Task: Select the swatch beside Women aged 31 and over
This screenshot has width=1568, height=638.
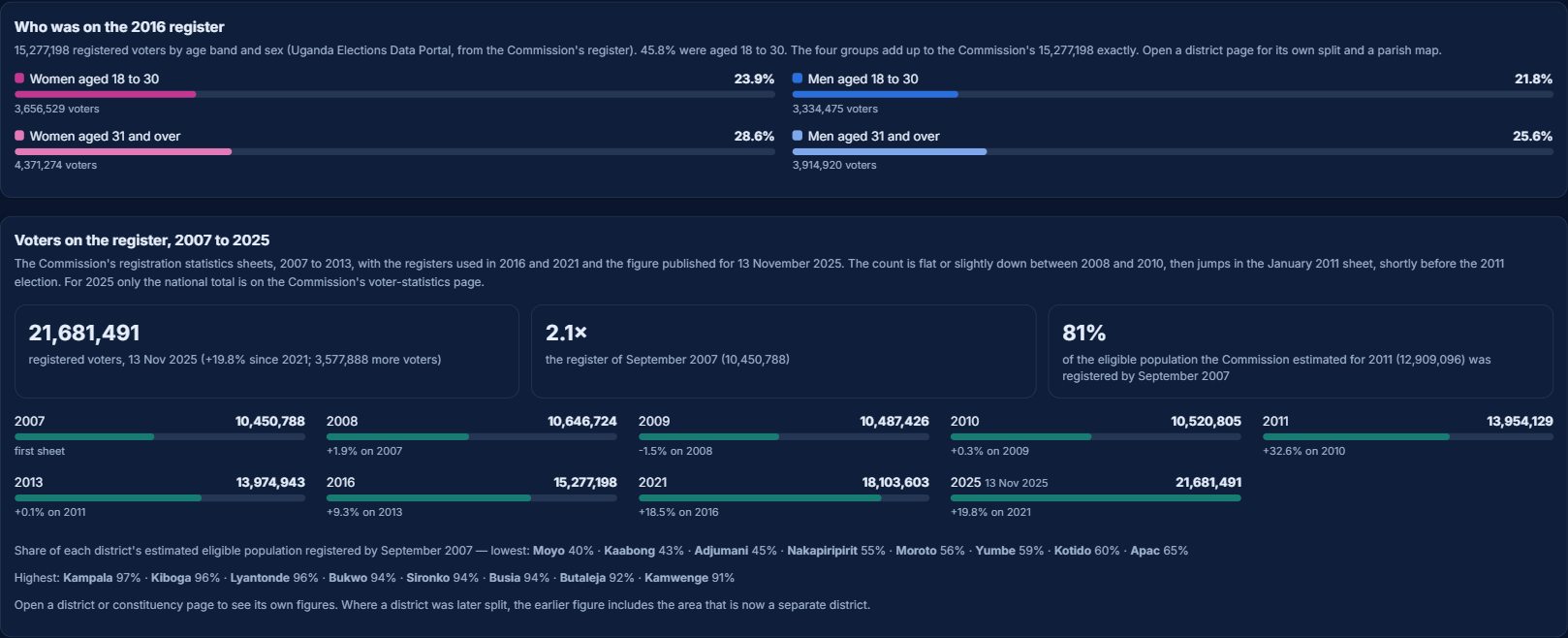Action: (19, 136)
